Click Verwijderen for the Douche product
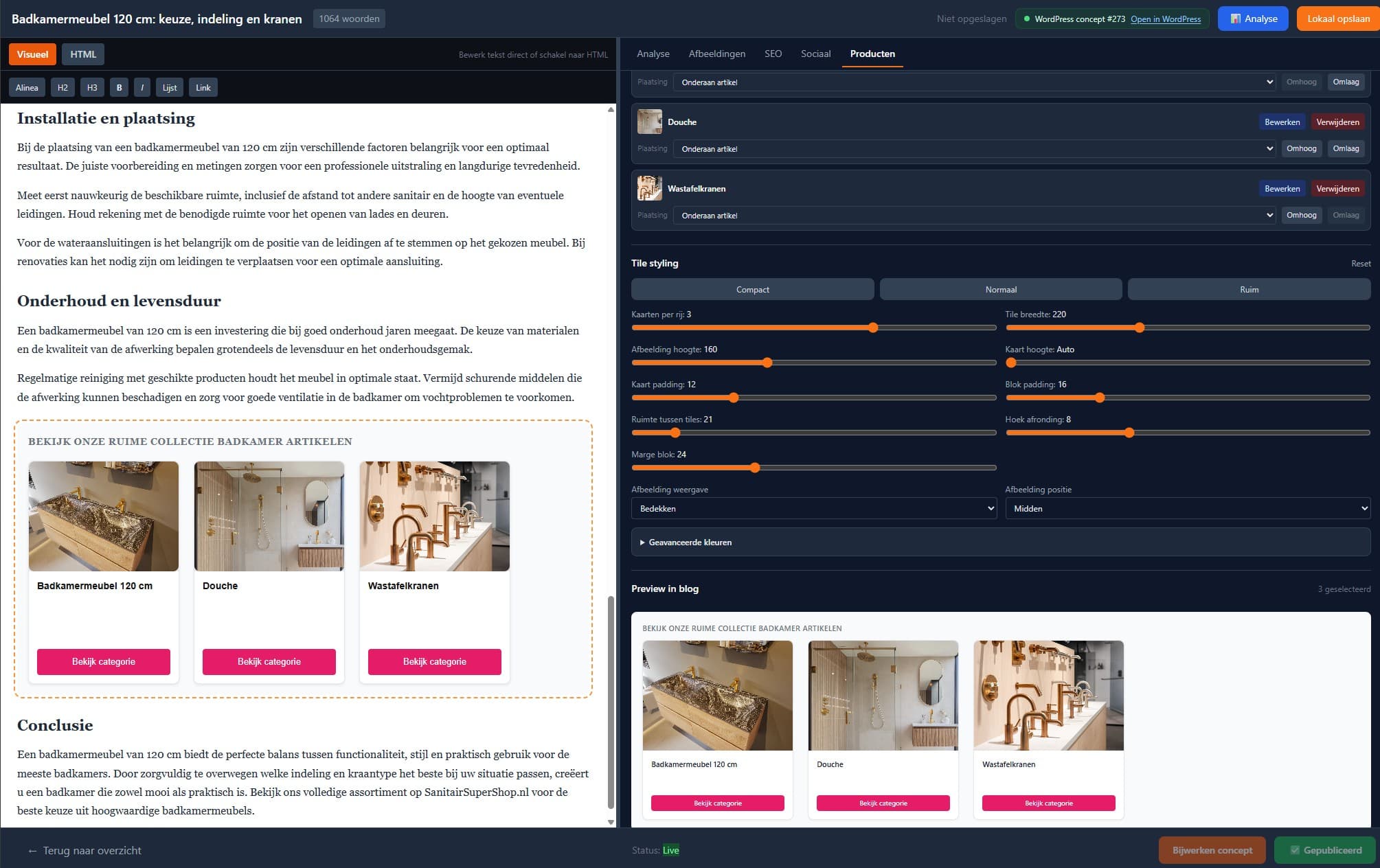1380x868 pixels. (x=1337, y=122)
